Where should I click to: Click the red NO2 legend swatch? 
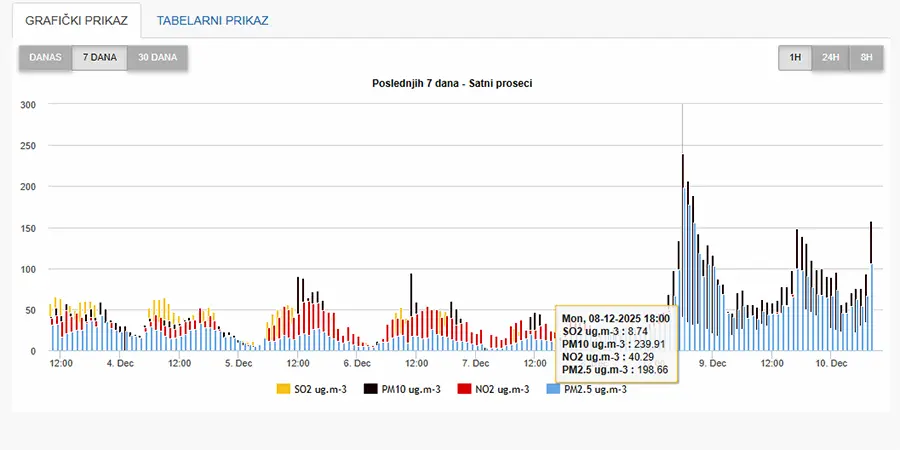click(x=463, y=389)
